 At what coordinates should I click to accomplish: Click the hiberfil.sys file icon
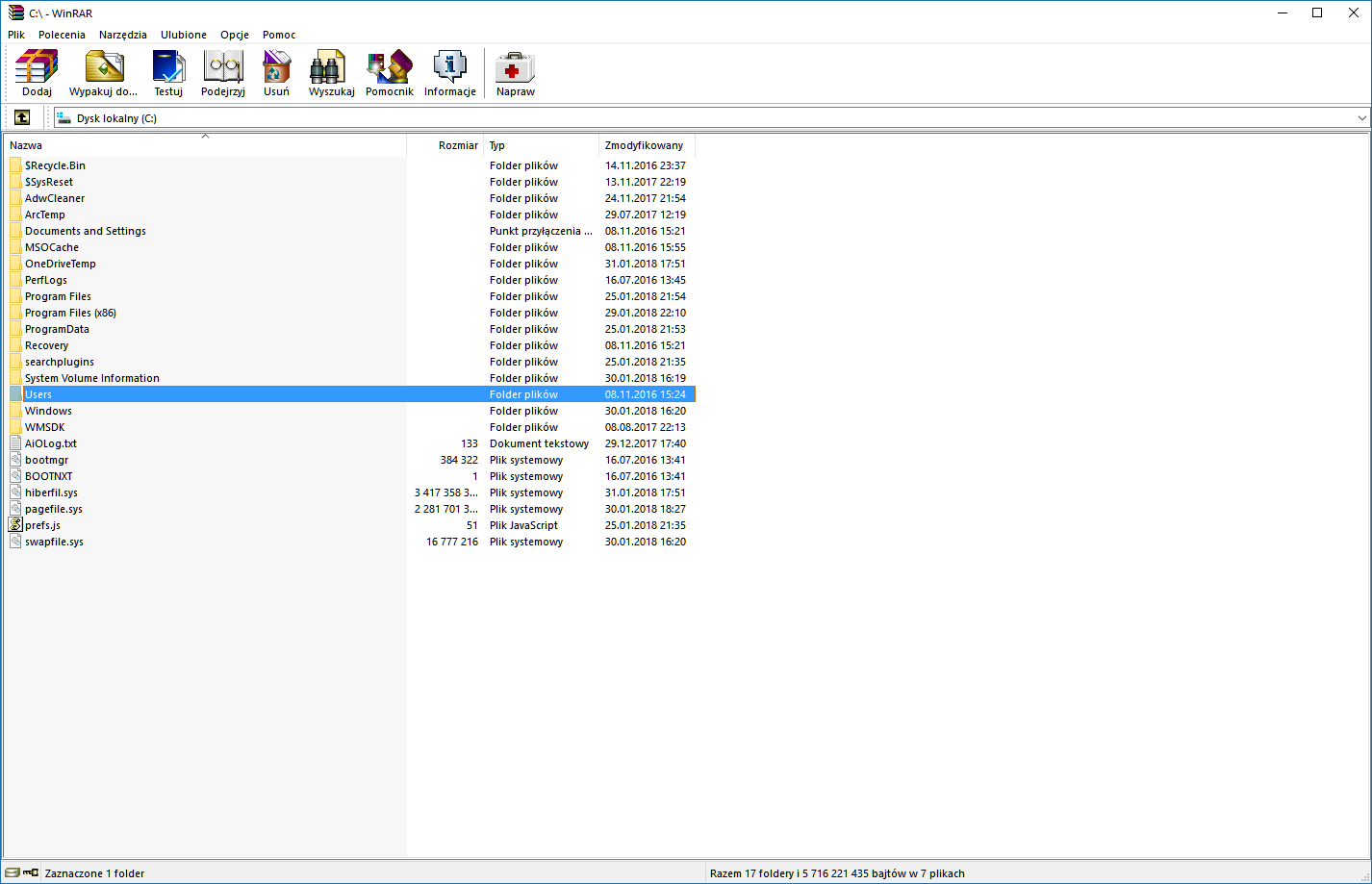tap(15, 493)
